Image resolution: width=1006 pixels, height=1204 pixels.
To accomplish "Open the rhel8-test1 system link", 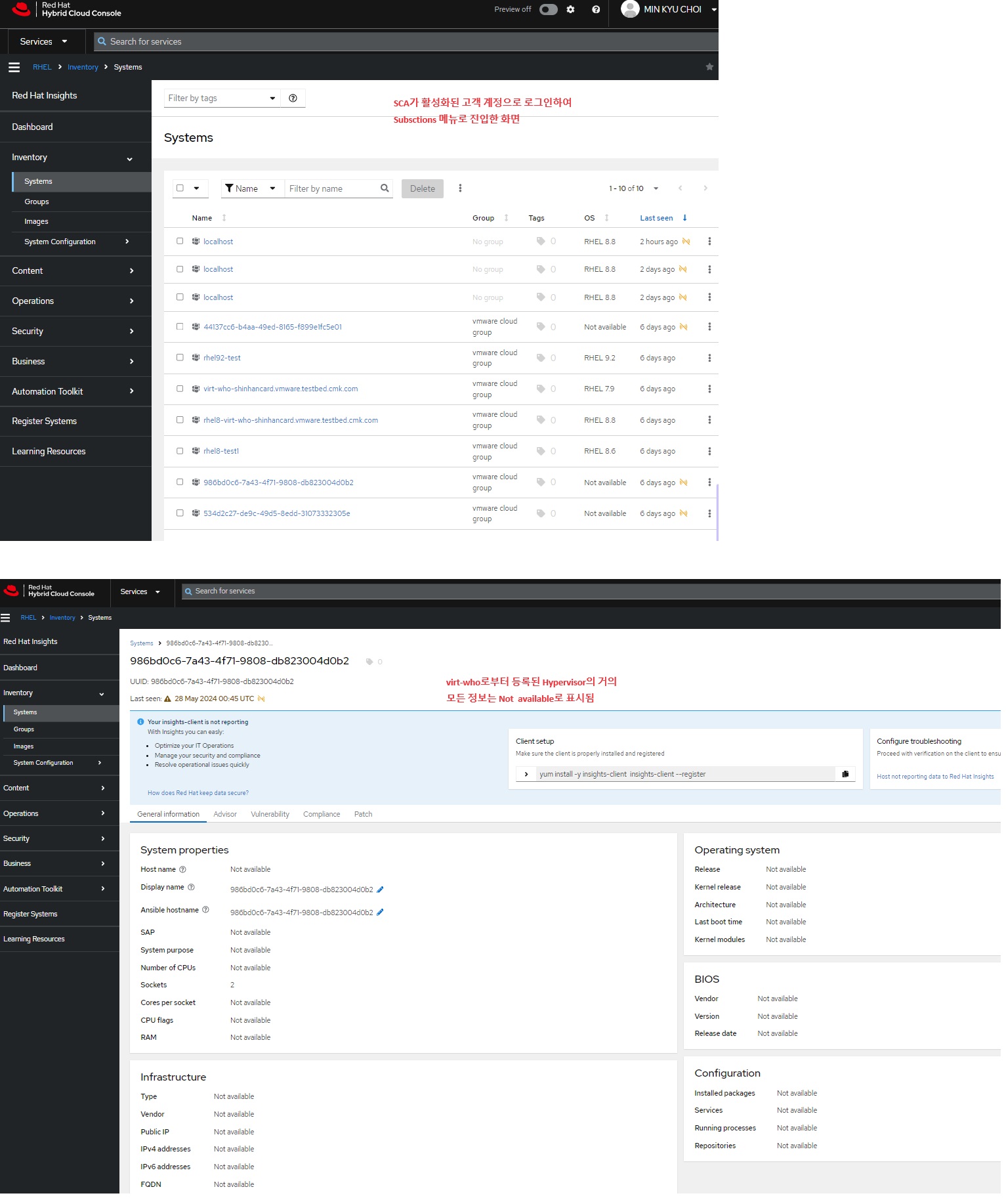I will click(x=221, y=451).
